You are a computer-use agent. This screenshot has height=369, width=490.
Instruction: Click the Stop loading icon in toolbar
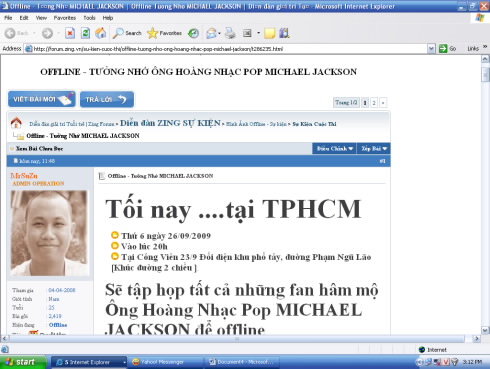(x=70, y=33)
